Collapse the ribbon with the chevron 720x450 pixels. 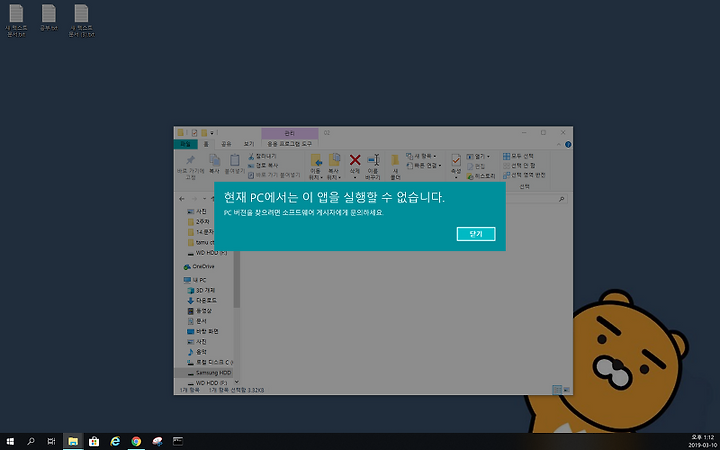[559, 144]
